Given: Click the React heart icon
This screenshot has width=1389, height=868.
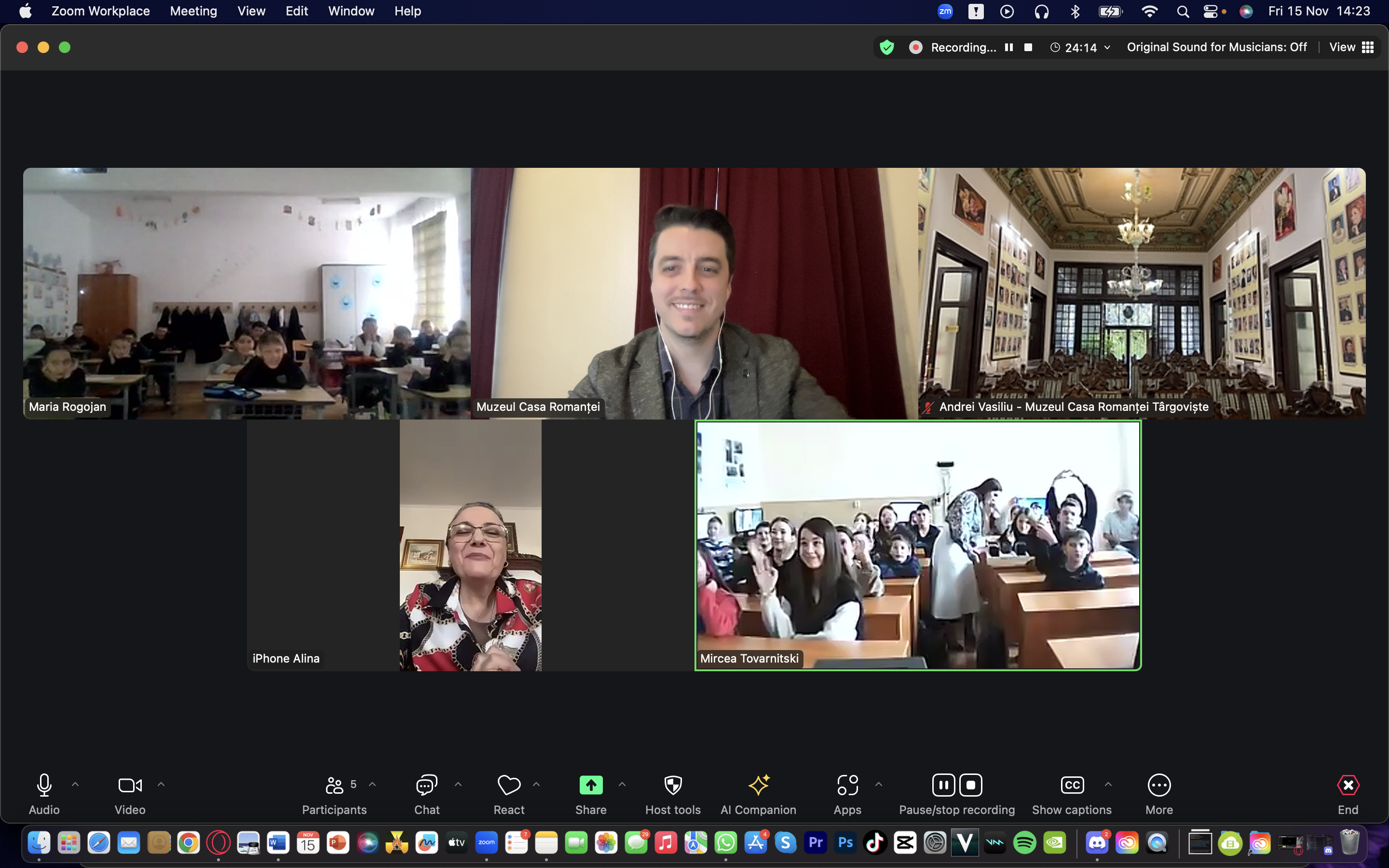Looking at the screenshot, I should pyautogui.click(x=508, y=786).
